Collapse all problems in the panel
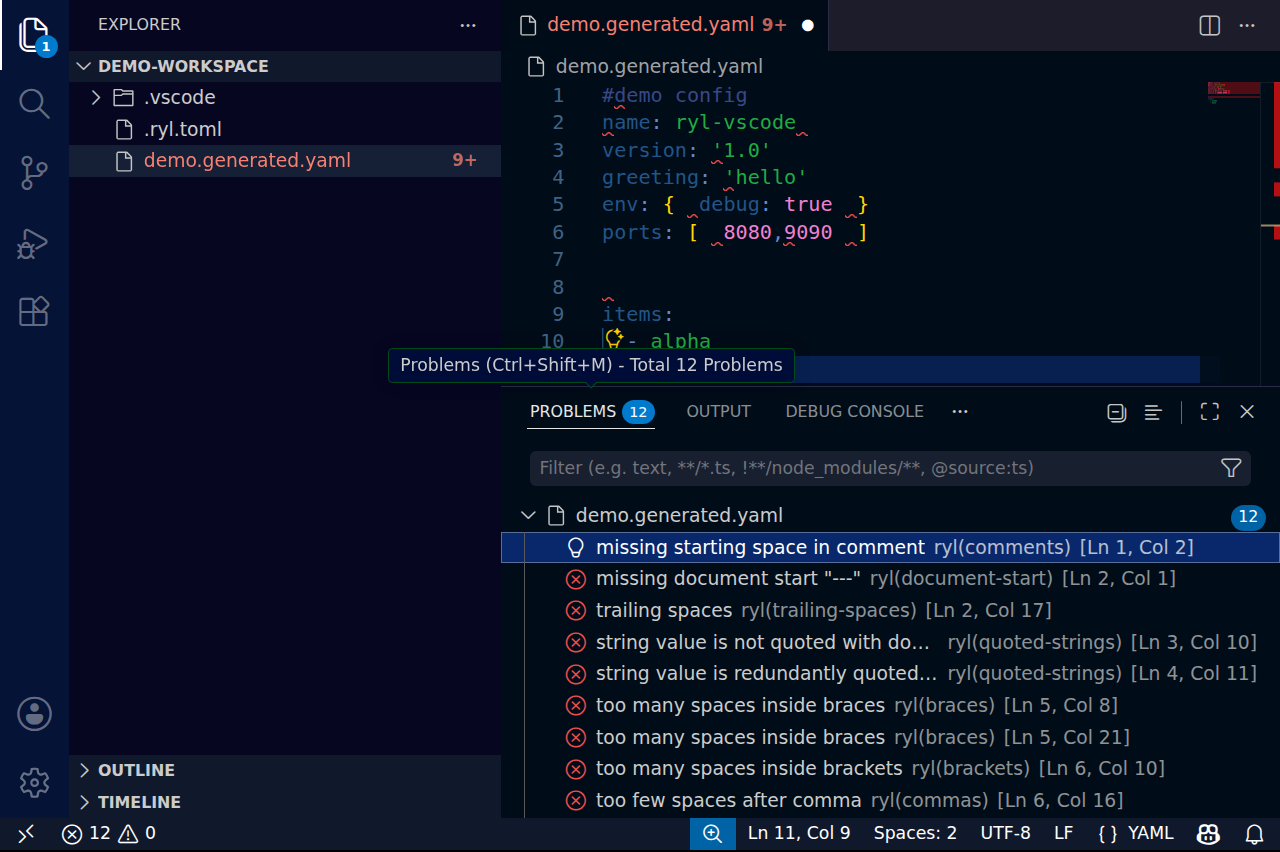1280x852 pixels. [x=1117, y=412]
